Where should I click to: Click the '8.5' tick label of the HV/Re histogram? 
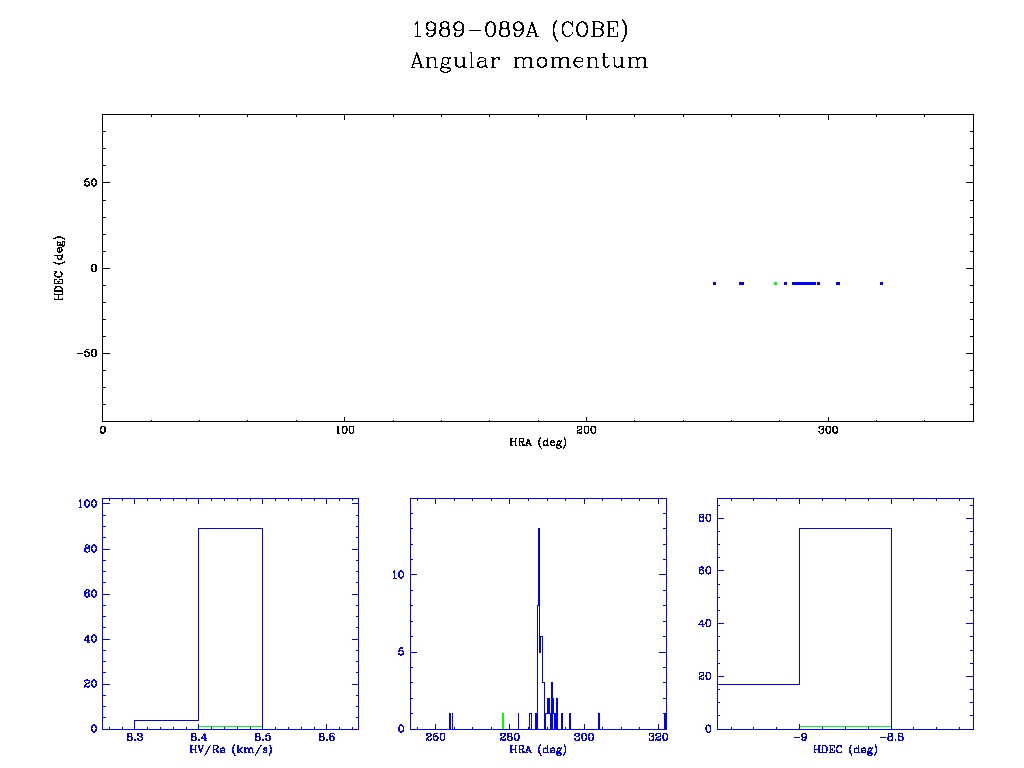click(263, 737)
